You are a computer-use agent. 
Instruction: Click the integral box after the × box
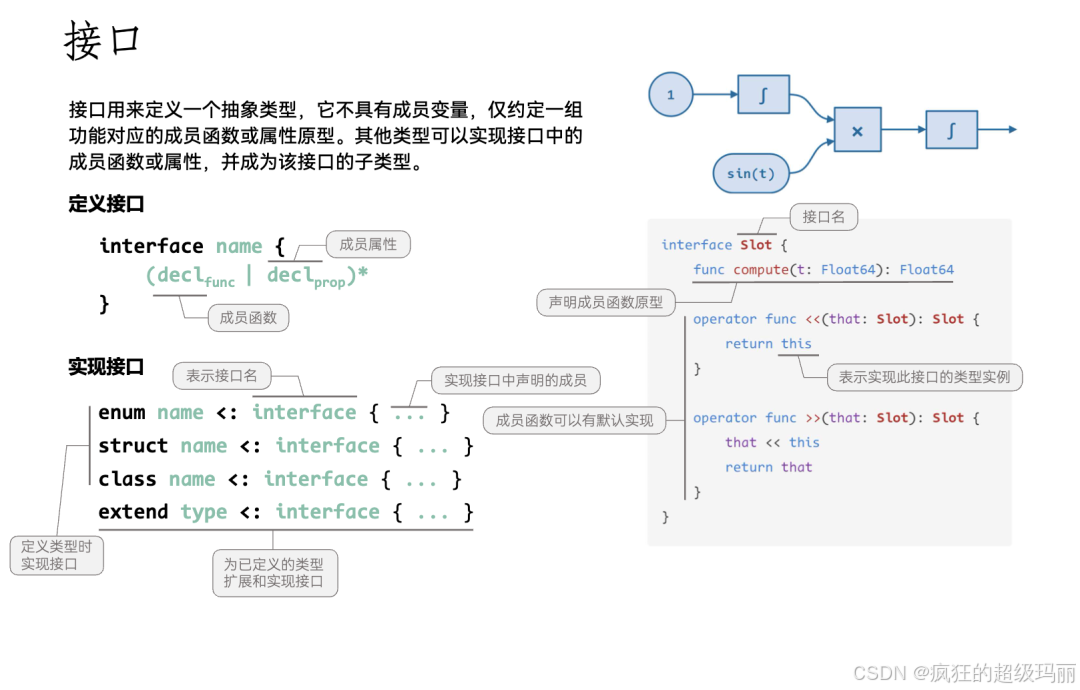point(951,129)
